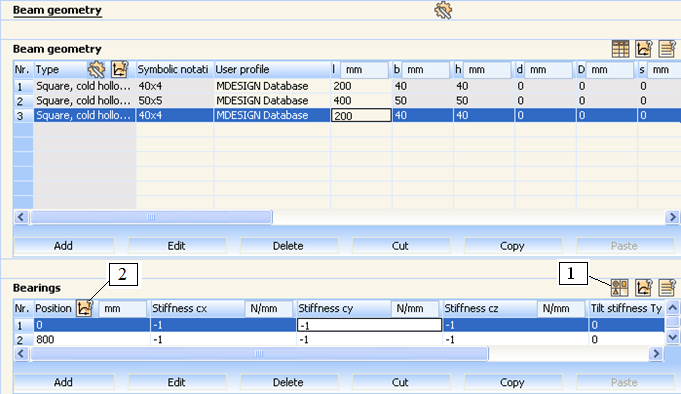Click Add button under Beam geometry table
The height and width of the screenshot is (394, 681).
(x=64, y=246)
